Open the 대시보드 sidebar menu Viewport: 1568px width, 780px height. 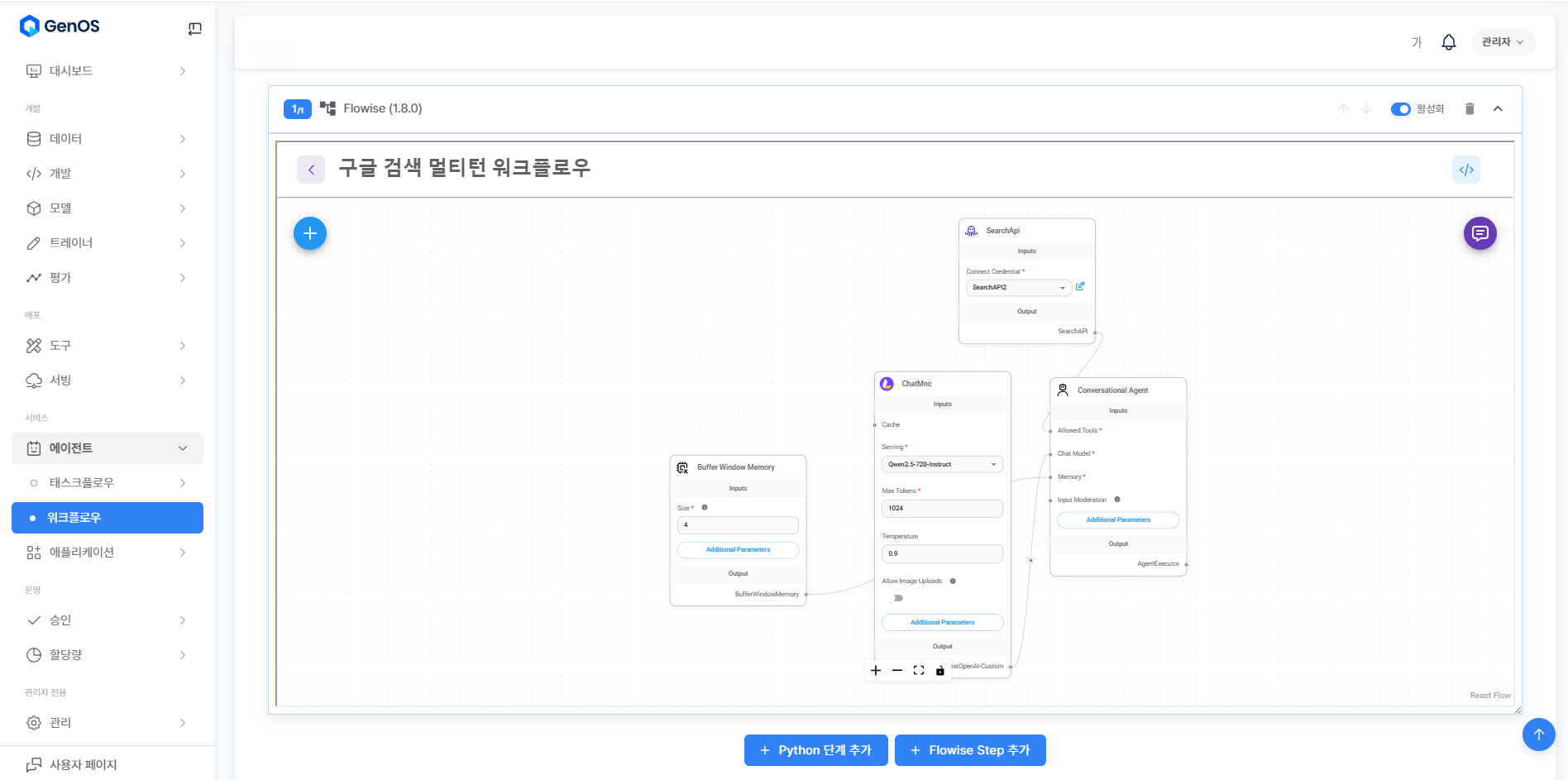point(108,71)
